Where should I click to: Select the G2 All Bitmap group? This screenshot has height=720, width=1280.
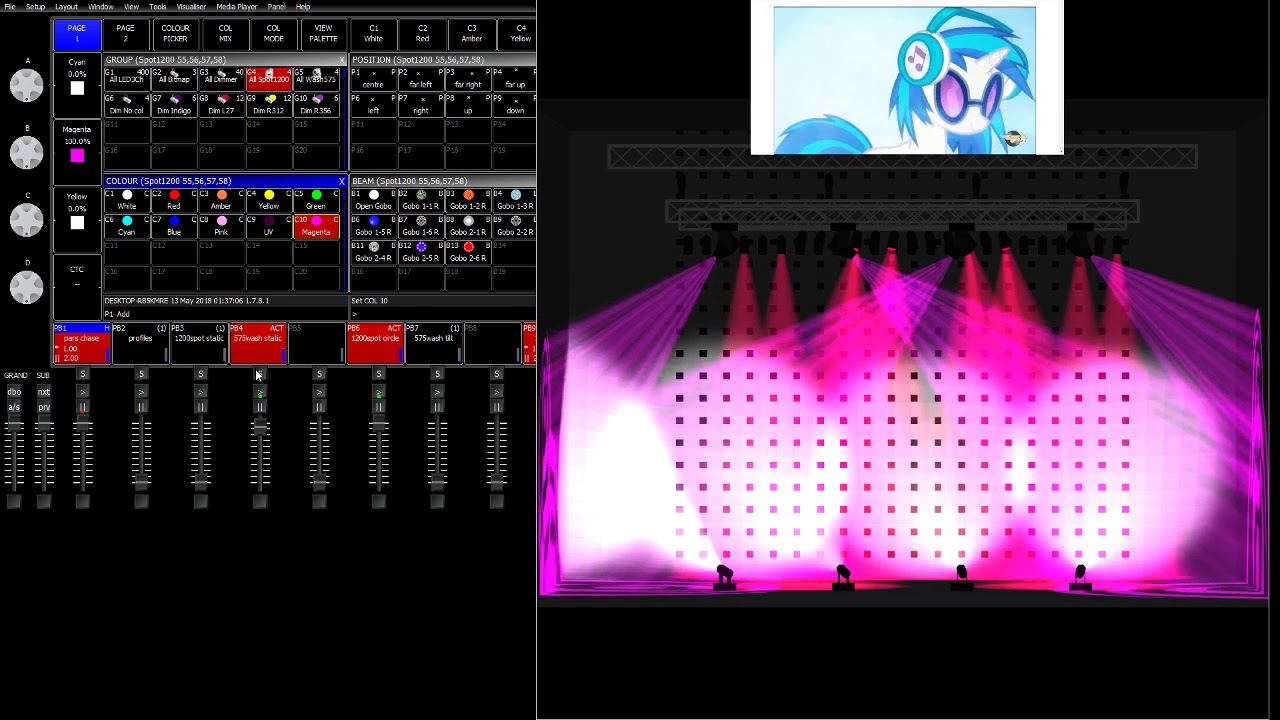point(174,78)
